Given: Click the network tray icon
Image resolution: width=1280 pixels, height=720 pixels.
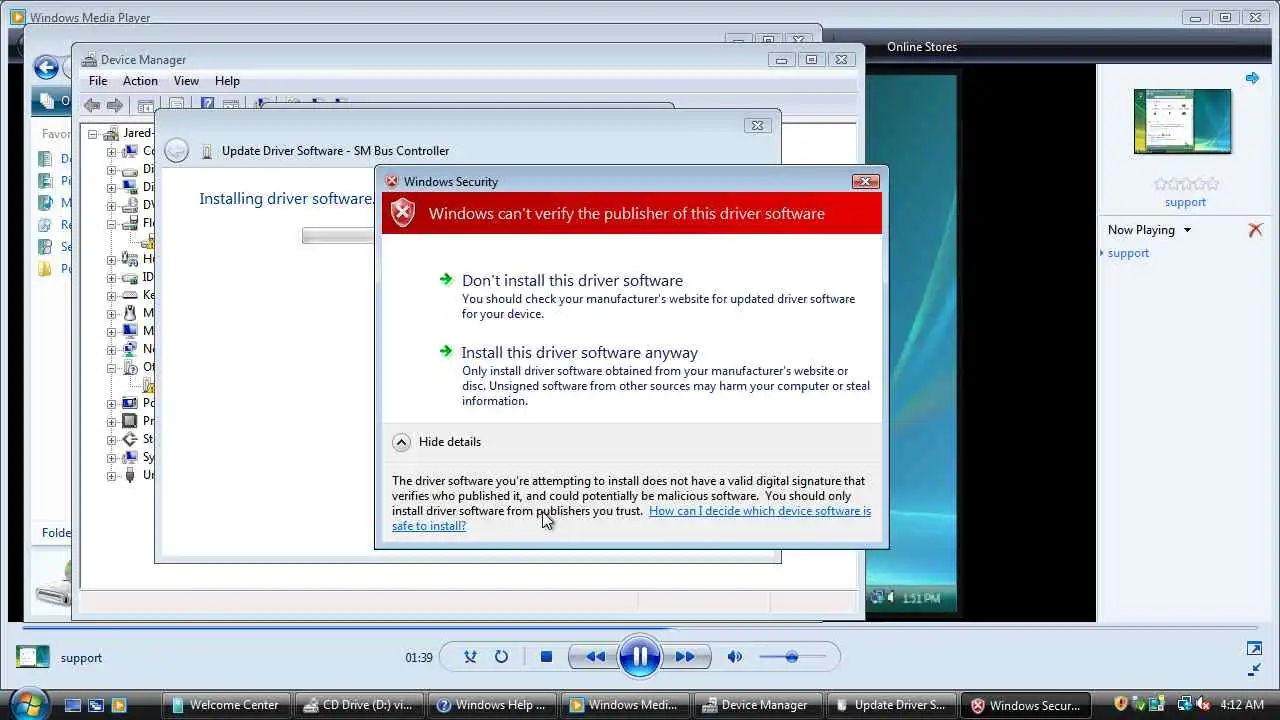Looking at the screenshot, I should click(1184, 704).
